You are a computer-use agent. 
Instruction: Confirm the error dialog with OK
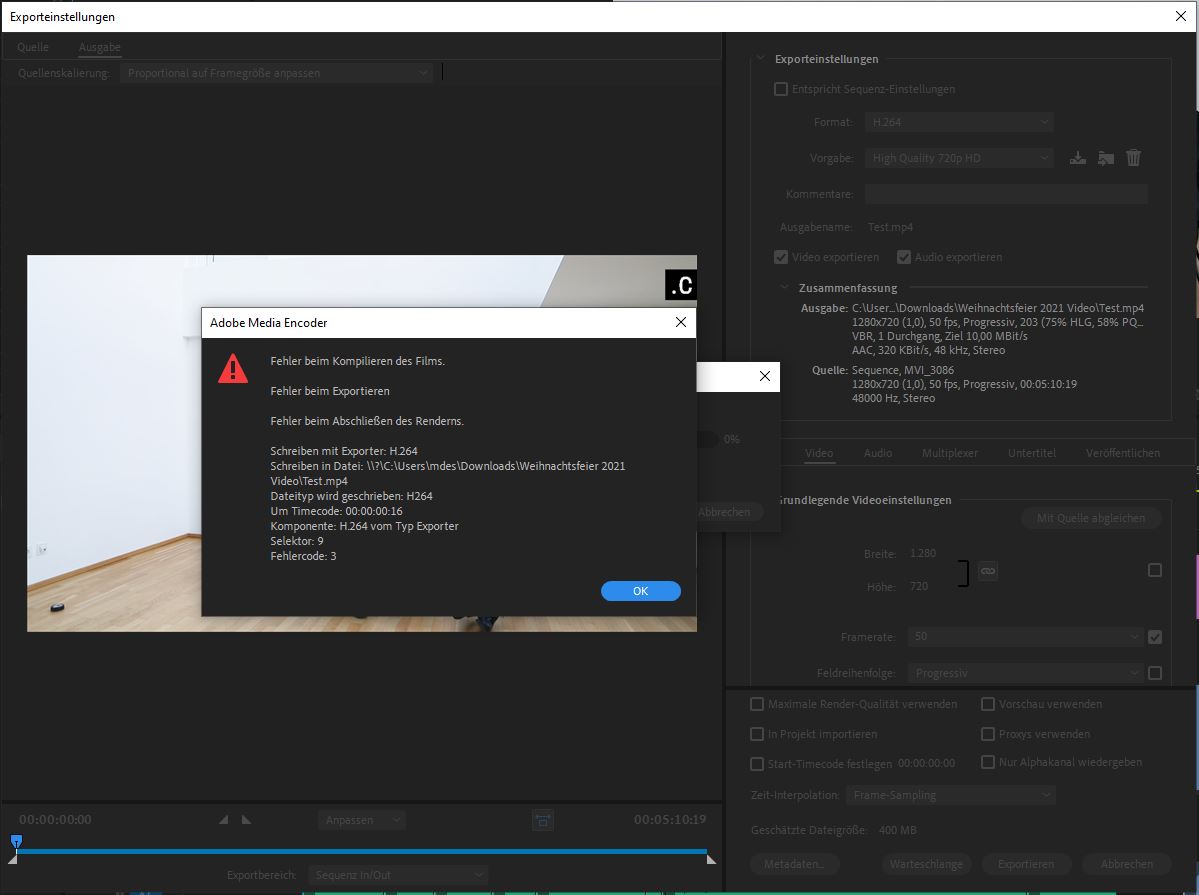pos(640,590)
